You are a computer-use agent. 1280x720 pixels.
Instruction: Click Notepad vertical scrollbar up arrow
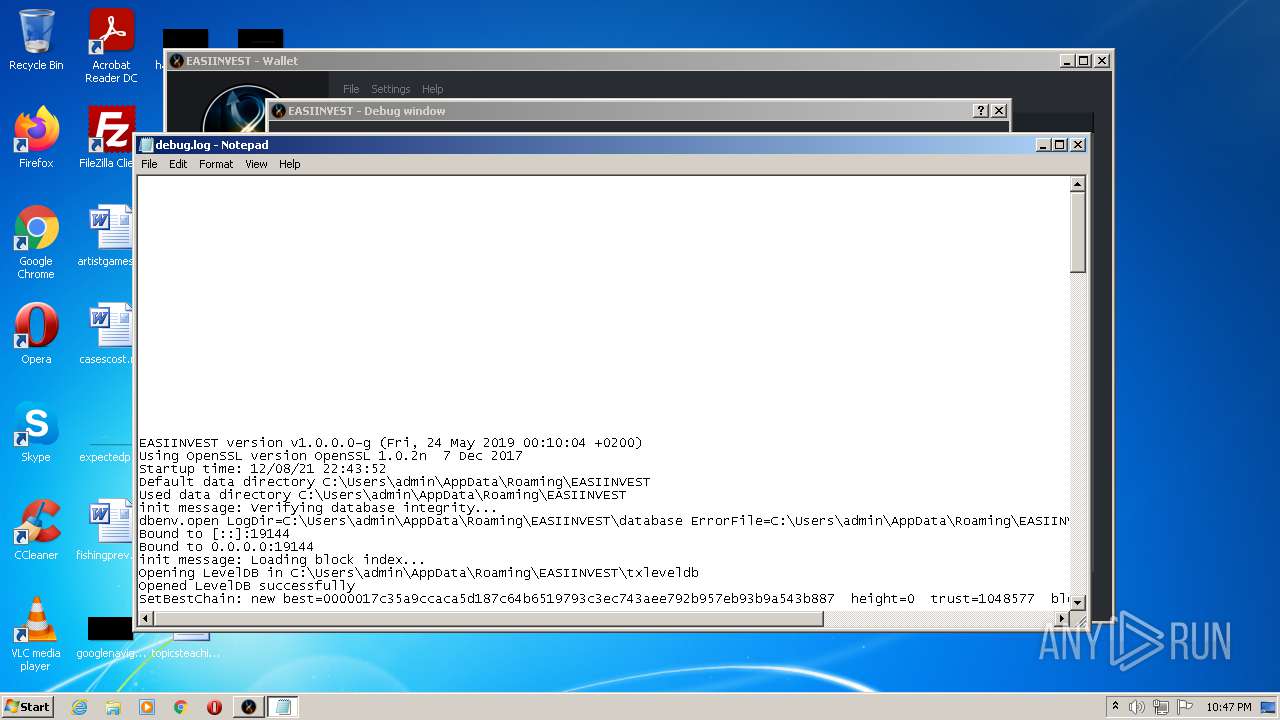pos(1078,185)
